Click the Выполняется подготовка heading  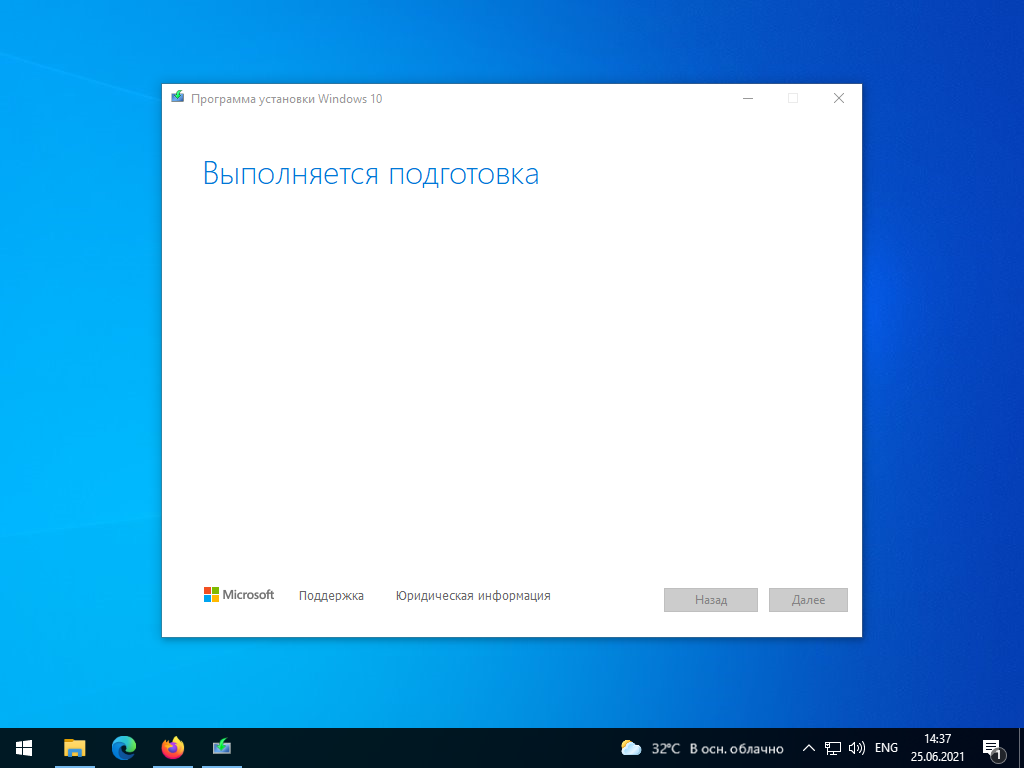pos(370,174)
